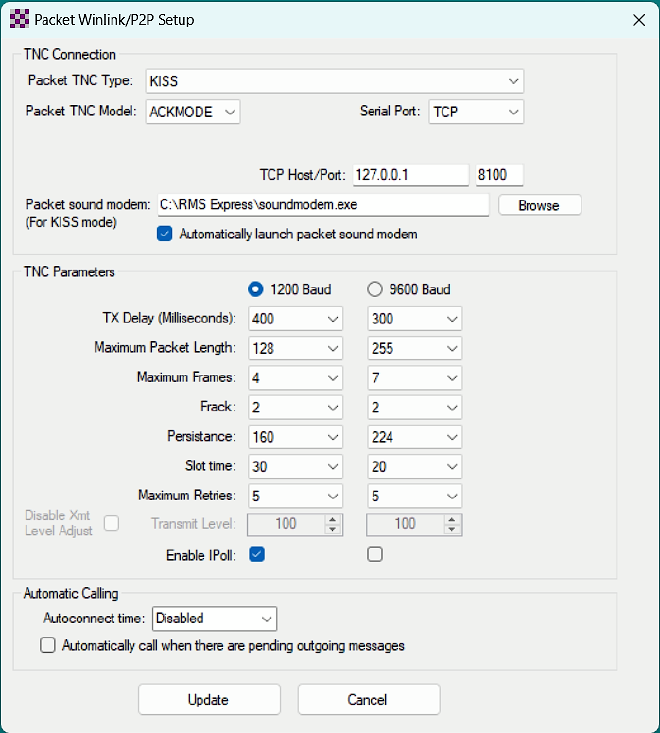This screenshot has height=733, width=660.
Task: Open 1200 baud Frack dropdown
Action: 295,407
